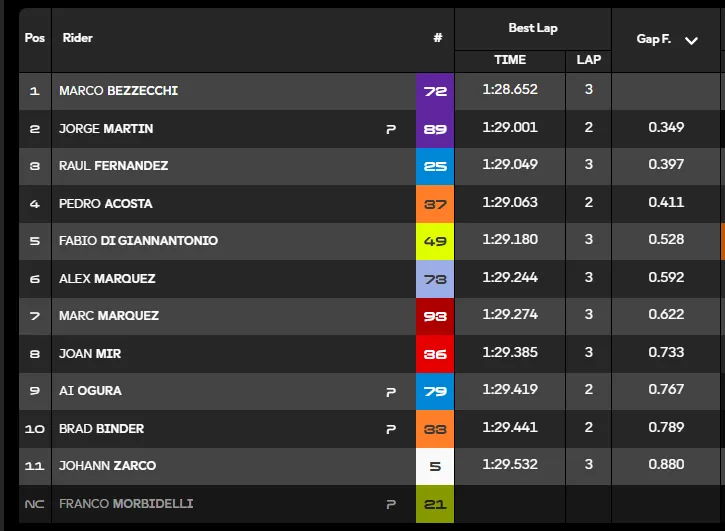Image resolution: width=725 pixels, height=531 pixels.
Task: Click Marco Bezzecchi's purple number 72 badge
Action: (435, 91)
